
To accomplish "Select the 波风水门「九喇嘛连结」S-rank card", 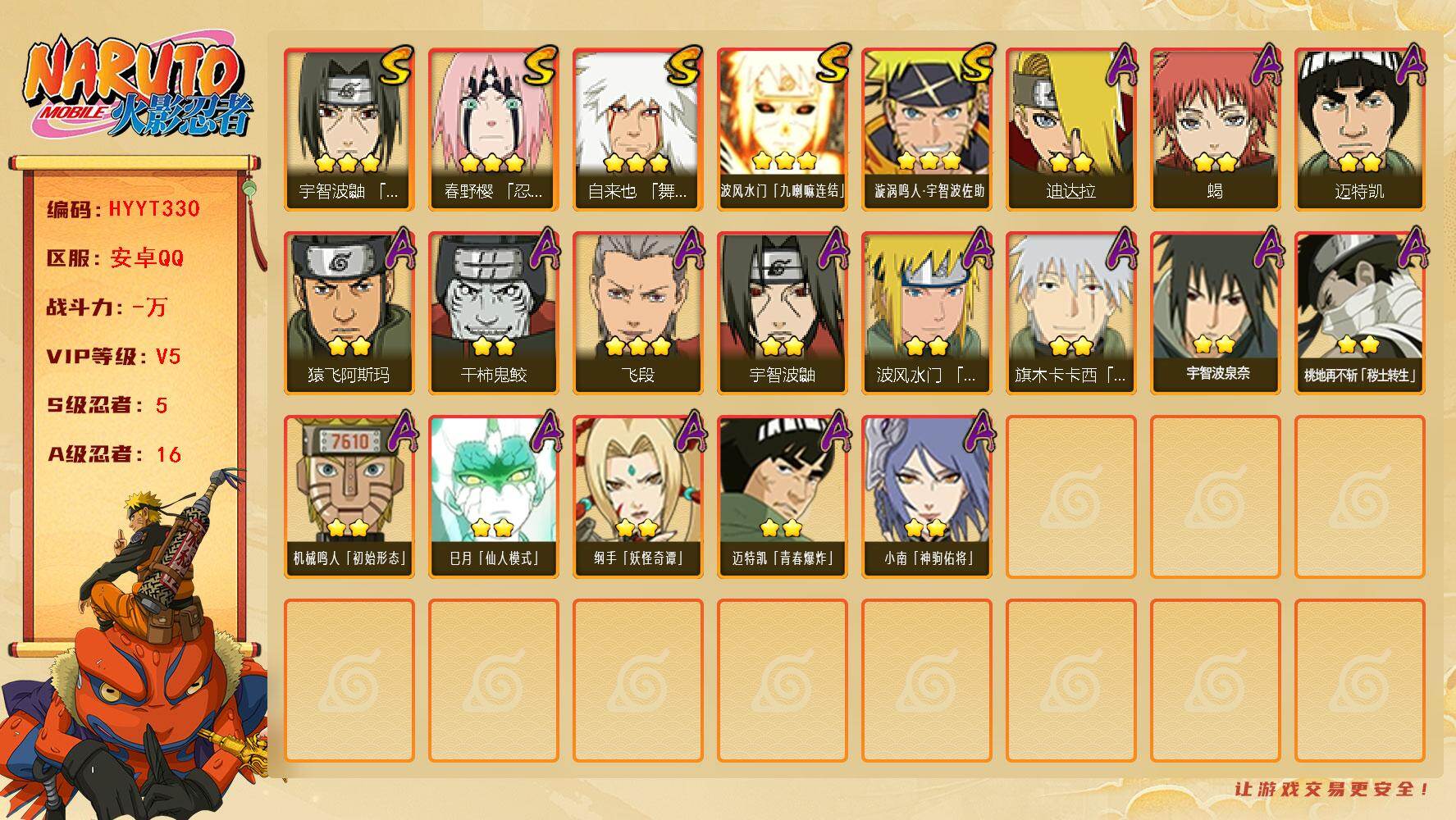I will 782,130.
